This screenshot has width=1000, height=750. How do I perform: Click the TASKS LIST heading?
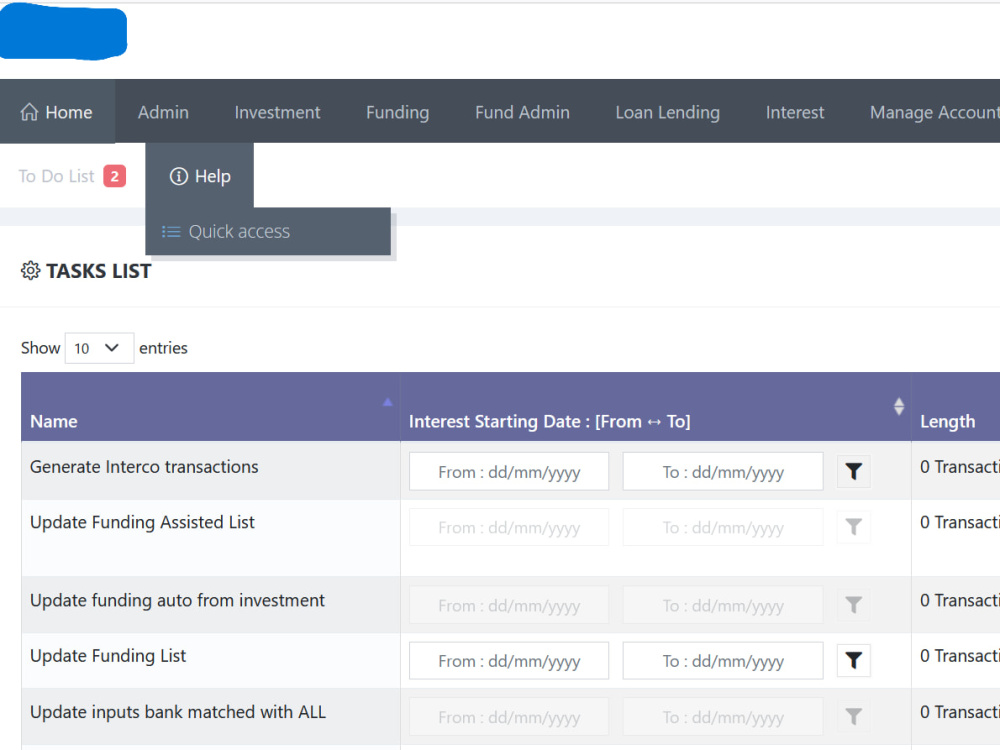pos(98,271)
